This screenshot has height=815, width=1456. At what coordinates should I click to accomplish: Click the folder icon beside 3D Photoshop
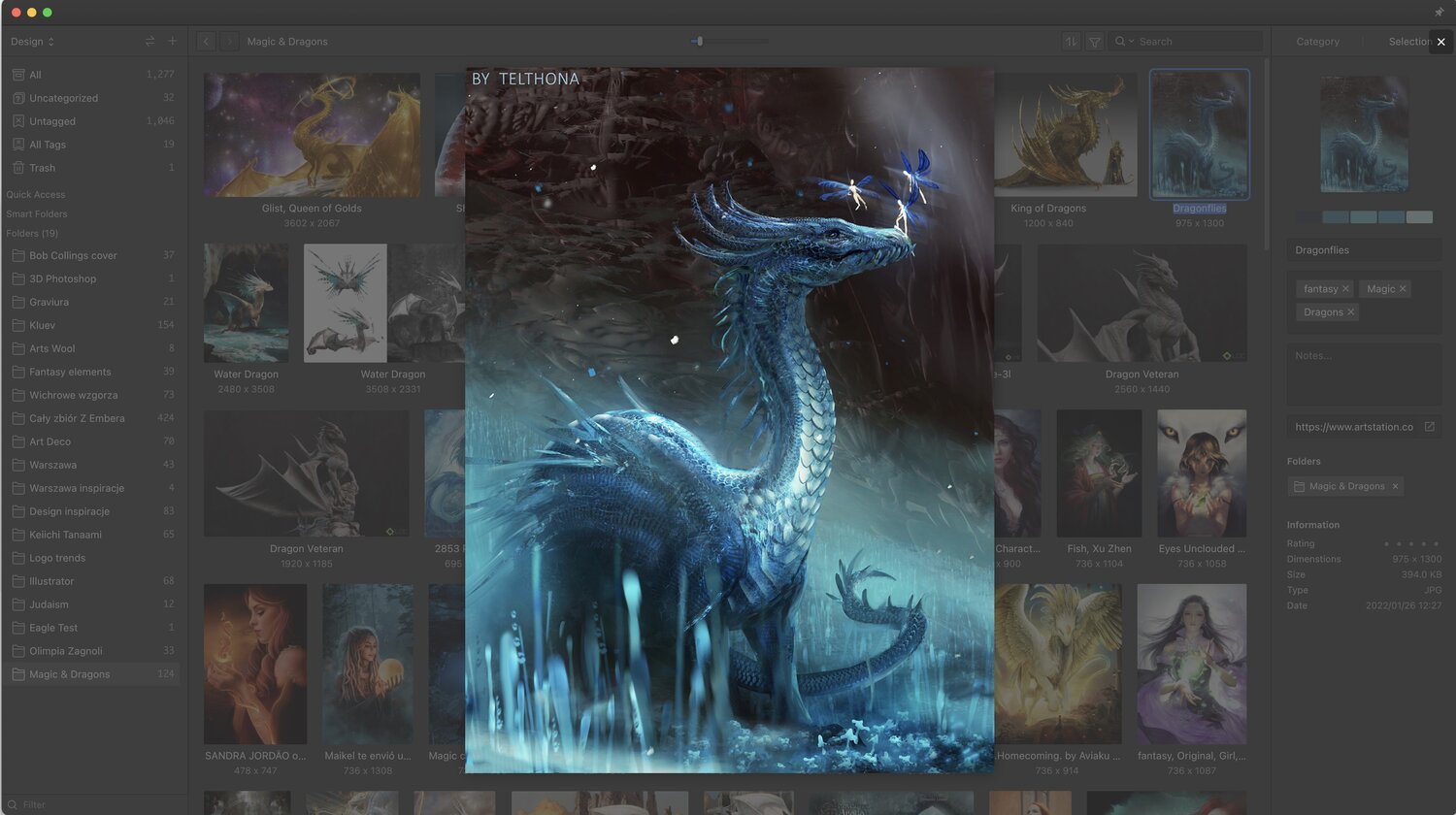pyautogui.click(x=18, y=278)
